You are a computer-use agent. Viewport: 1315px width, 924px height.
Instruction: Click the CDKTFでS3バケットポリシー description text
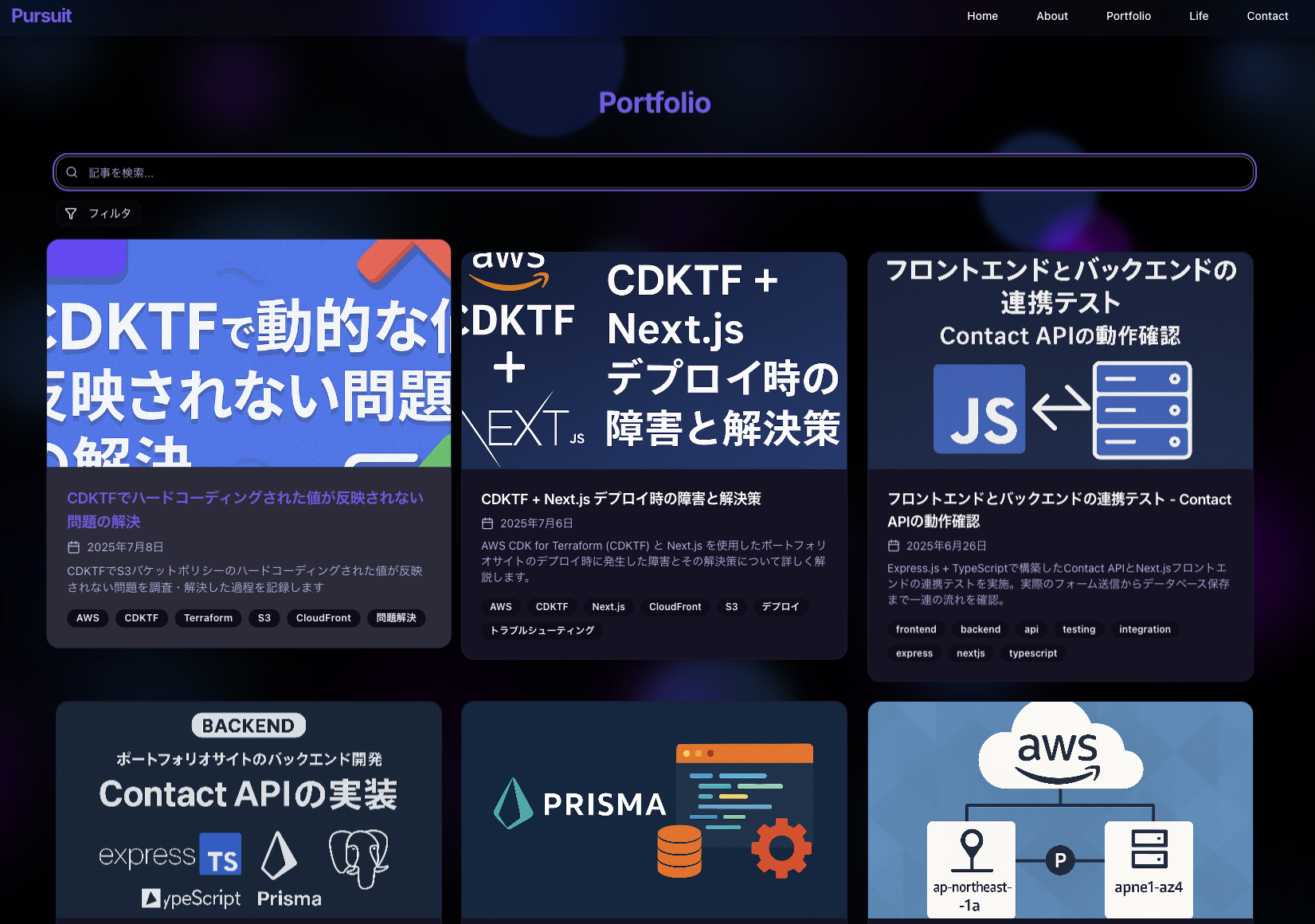click(245, 579)
